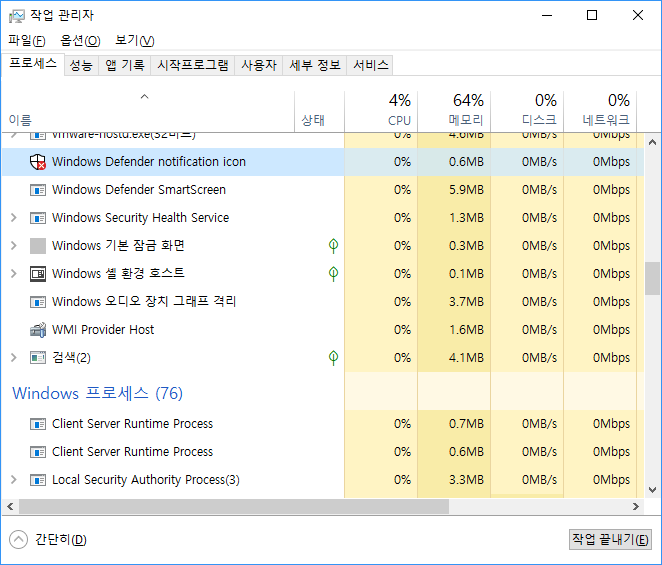This screenshot has height=565, width=662.
Task: Expand the Windows 기본 잠금 화면 row
Action: point(14,245)
